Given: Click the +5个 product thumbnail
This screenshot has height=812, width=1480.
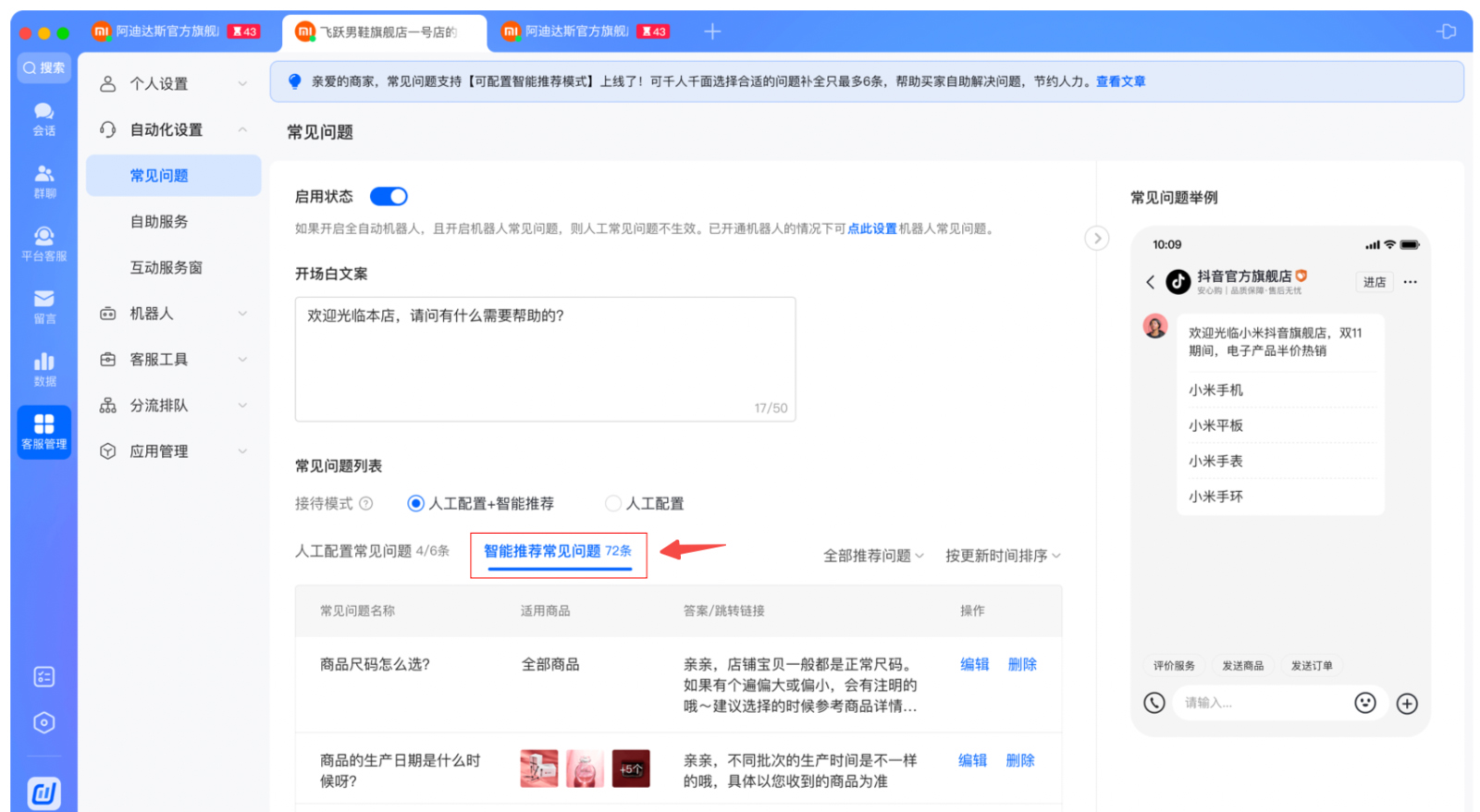Looking at the screenshot, I should (x=631, y=769).
